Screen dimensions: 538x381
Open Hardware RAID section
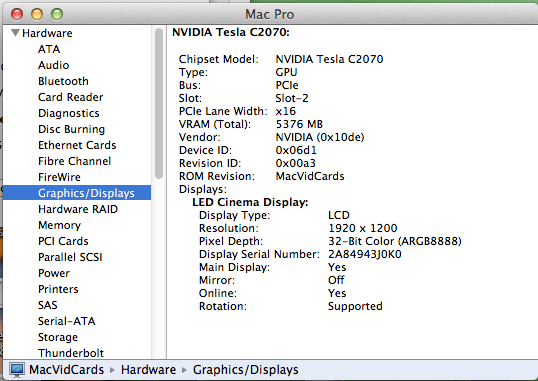78,209
